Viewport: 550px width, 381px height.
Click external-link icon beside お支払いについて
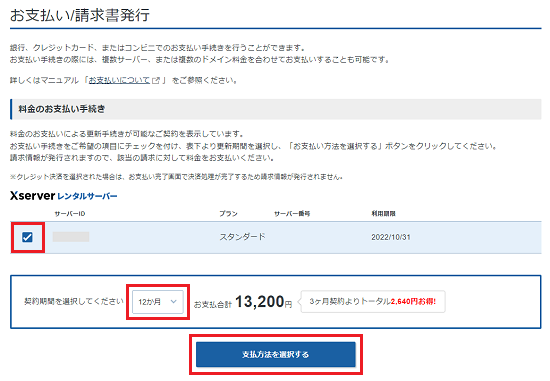point(156,80)
